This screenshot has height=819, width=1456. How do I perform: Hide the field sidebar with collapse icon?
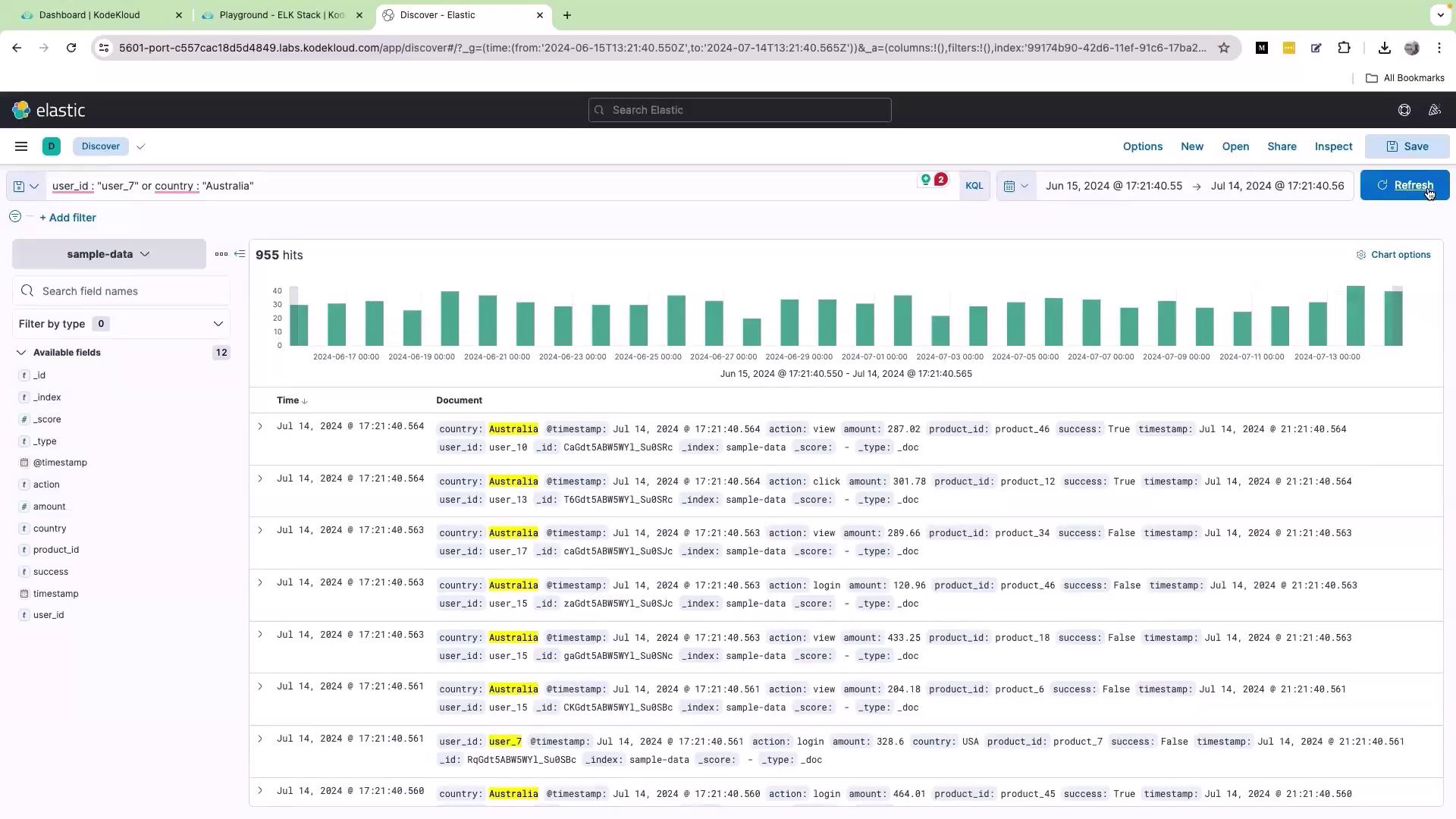(240, 254)
